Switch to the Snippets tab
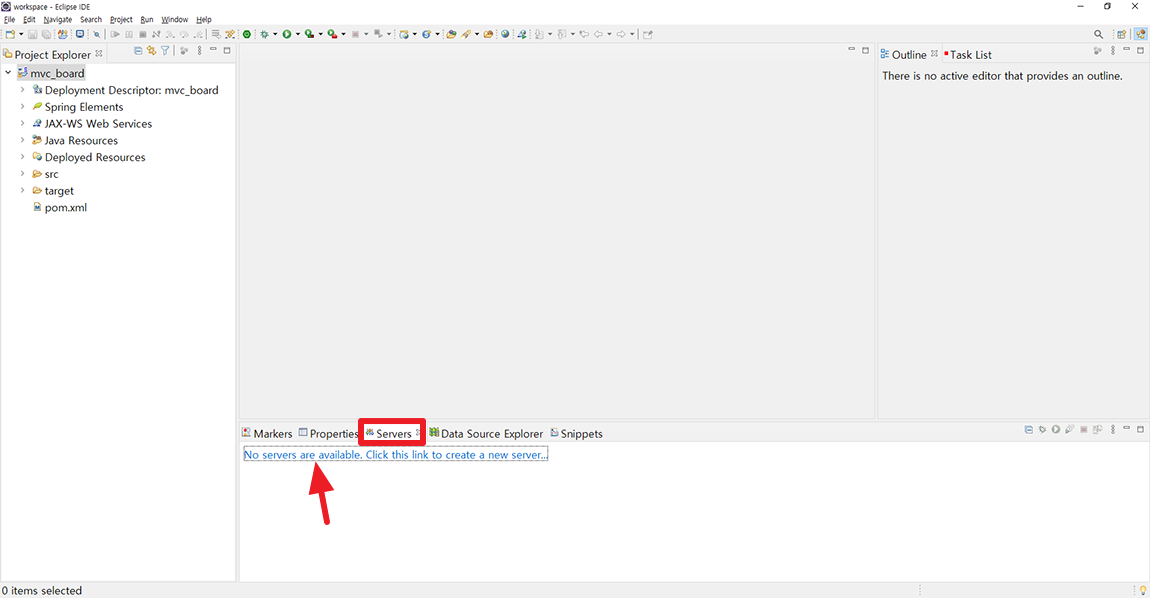Viewport: 1150px width, 598px height. [x=576, y=434]
